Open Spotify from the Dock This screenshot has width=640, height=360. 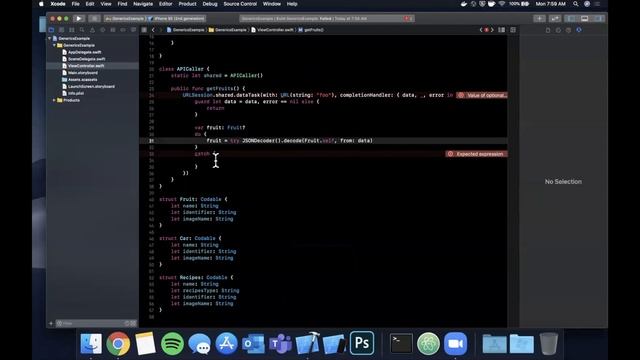coord(172,343)
